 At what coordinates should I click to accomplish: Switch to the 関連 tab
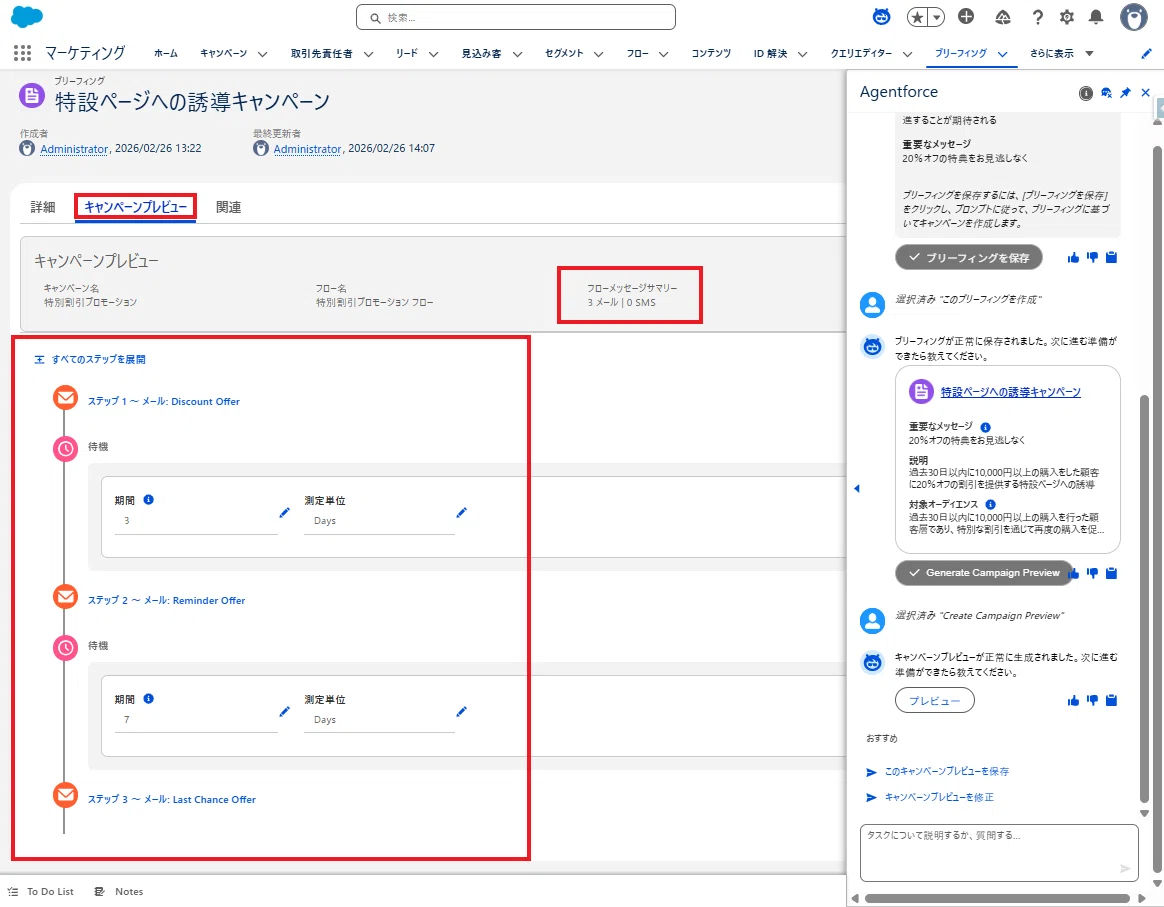229,207
